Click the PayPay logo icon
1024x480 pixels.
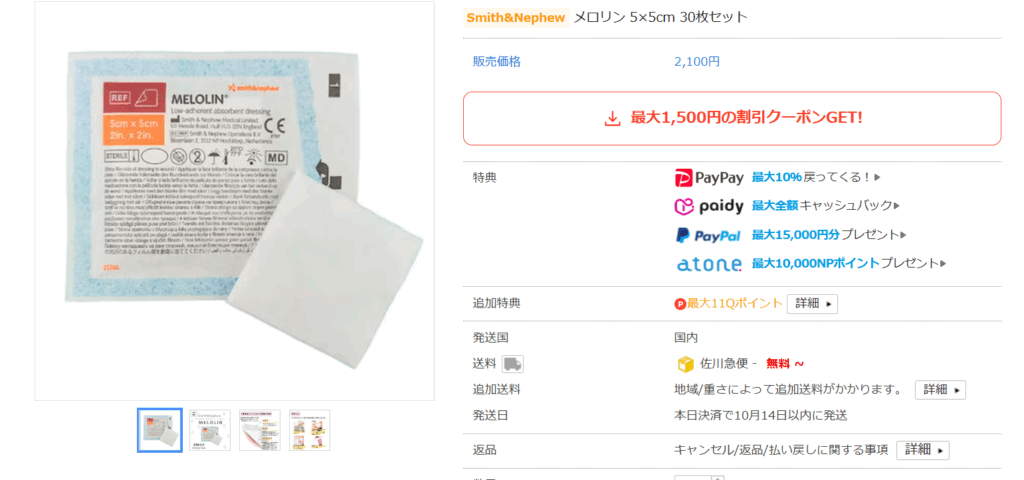click(x=709, y=178)
